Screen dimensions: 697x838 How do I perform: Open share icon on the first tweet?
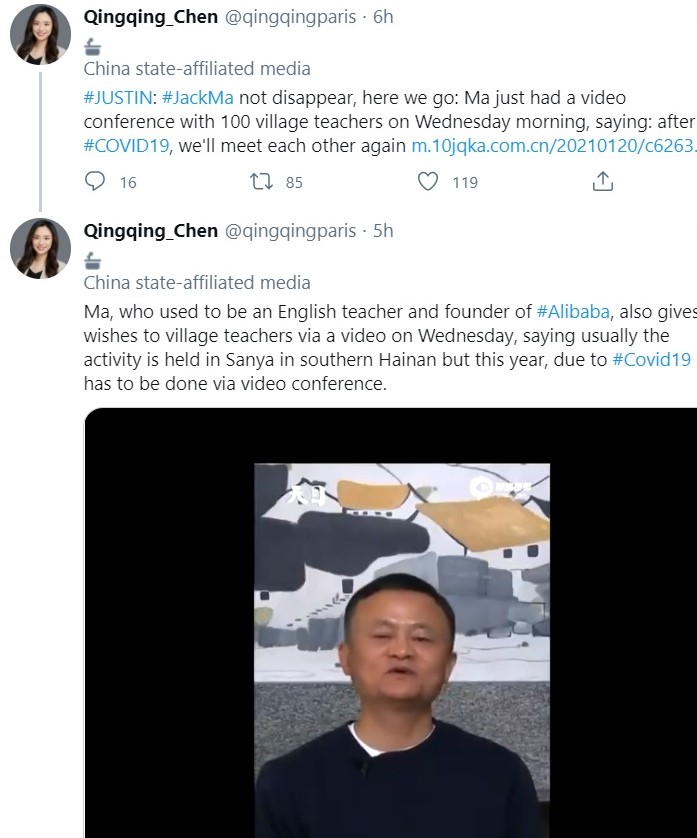click(602, 182)
